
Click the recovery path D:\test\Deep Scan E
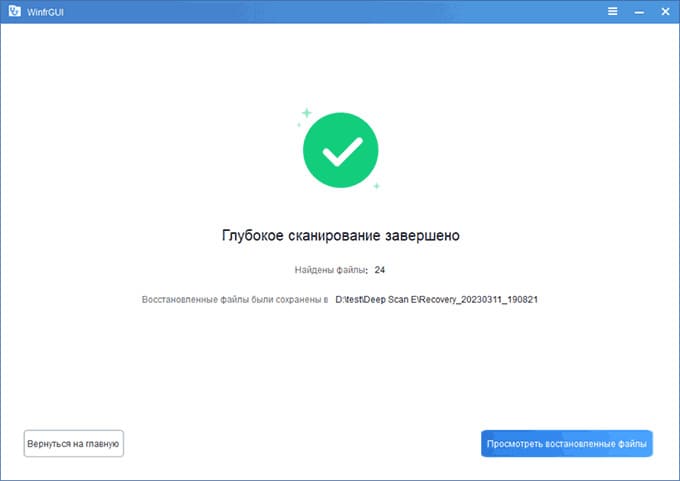(436, 300)
